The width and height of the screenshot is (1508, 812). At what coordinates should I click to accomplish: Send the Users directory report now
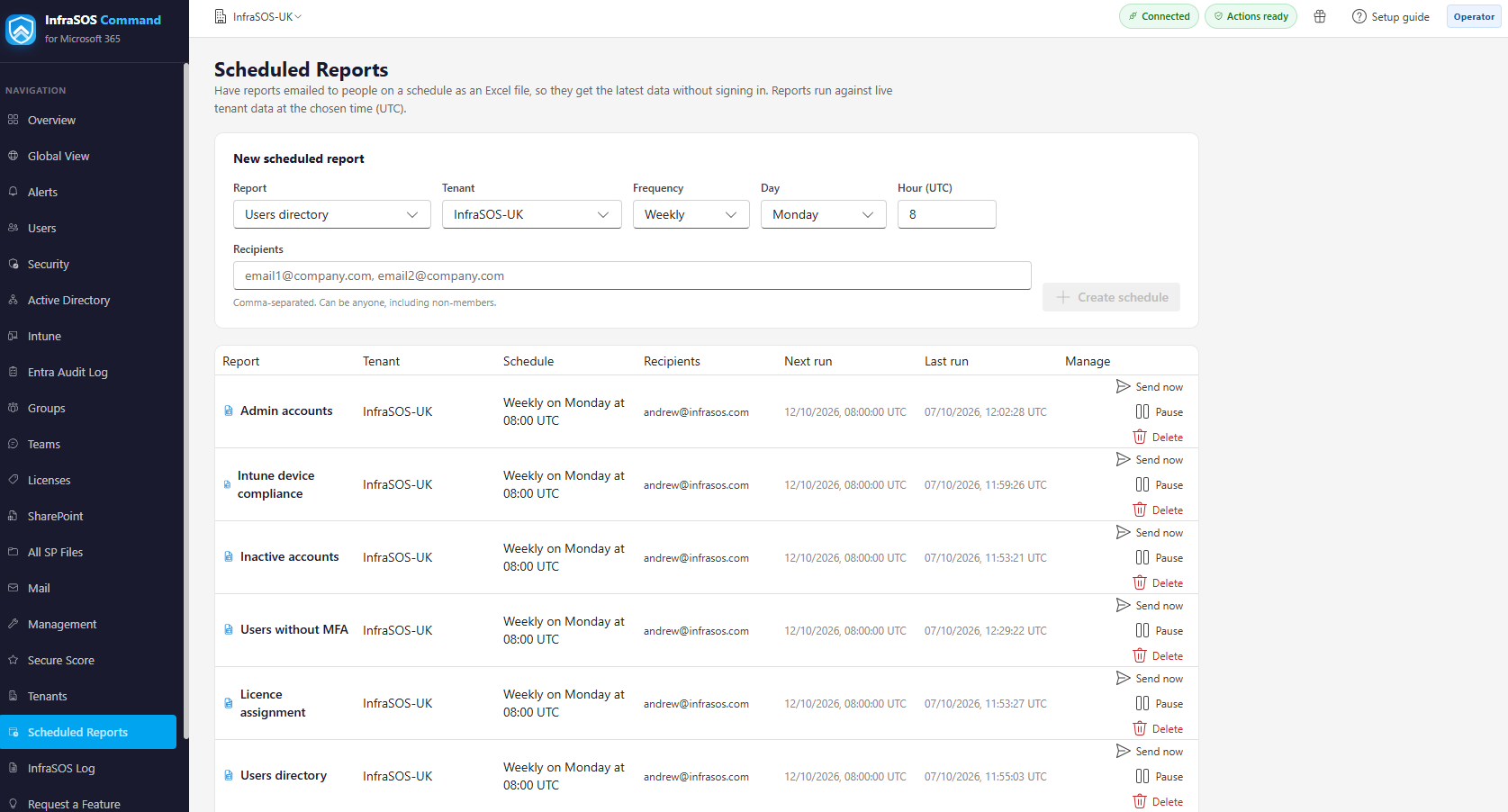[1150, 751]
